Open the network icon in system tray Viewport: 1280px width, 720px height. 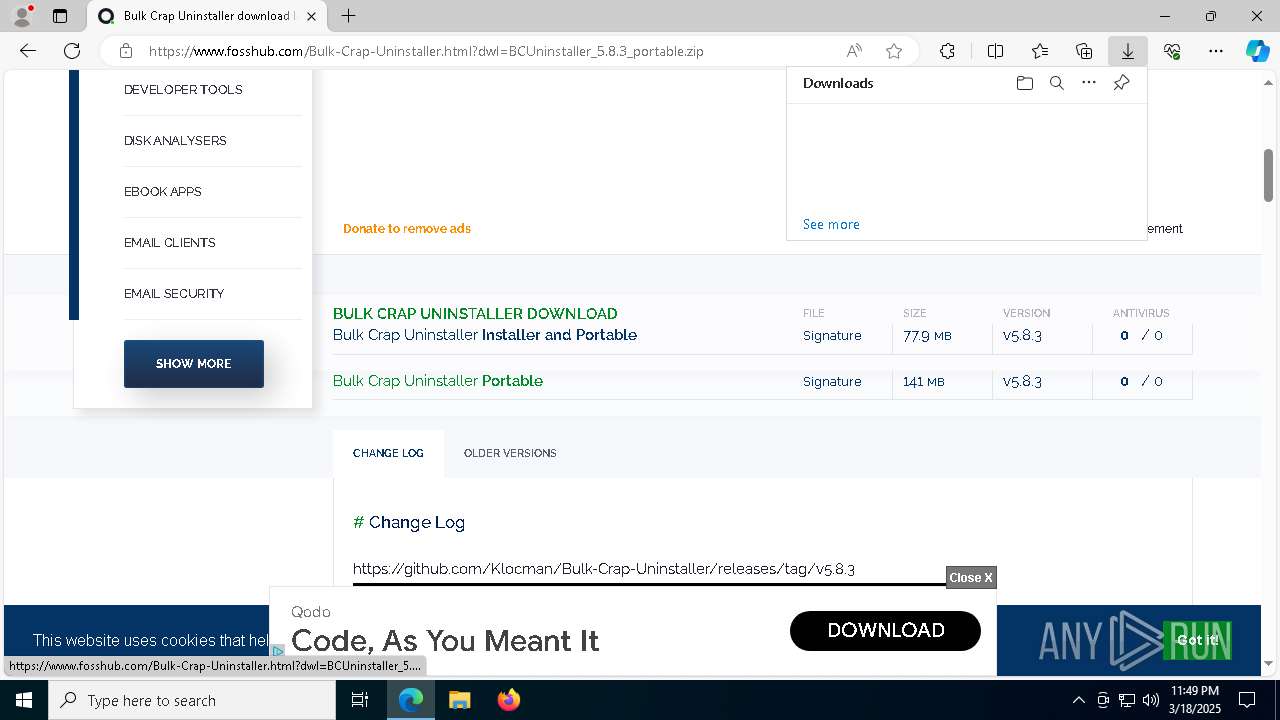coord(1127,700)
